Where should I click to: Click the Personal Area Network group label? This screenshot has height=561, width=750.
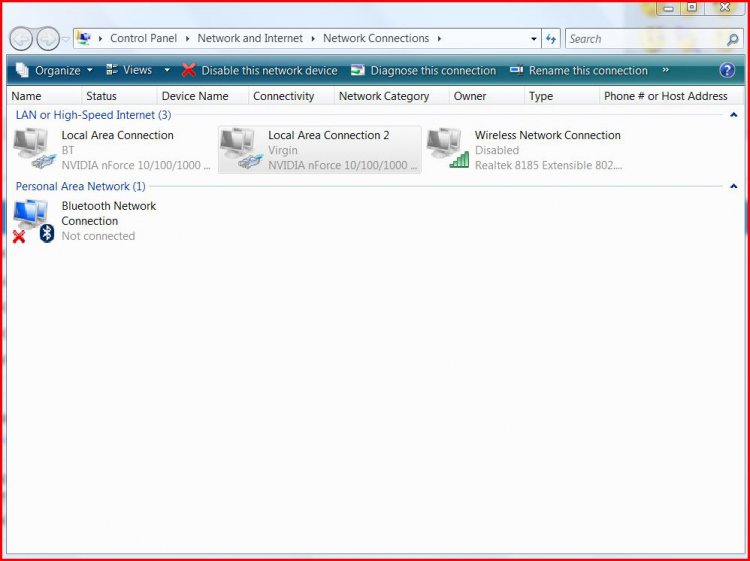[80, 186]
